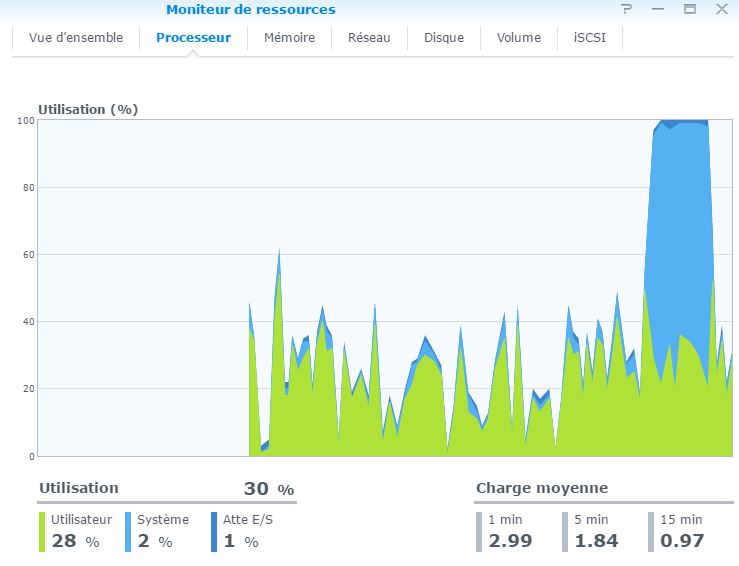Switch to the iSCSI tab
The width and height of the screenshot is (739, 566).
[x=590, y=38]
